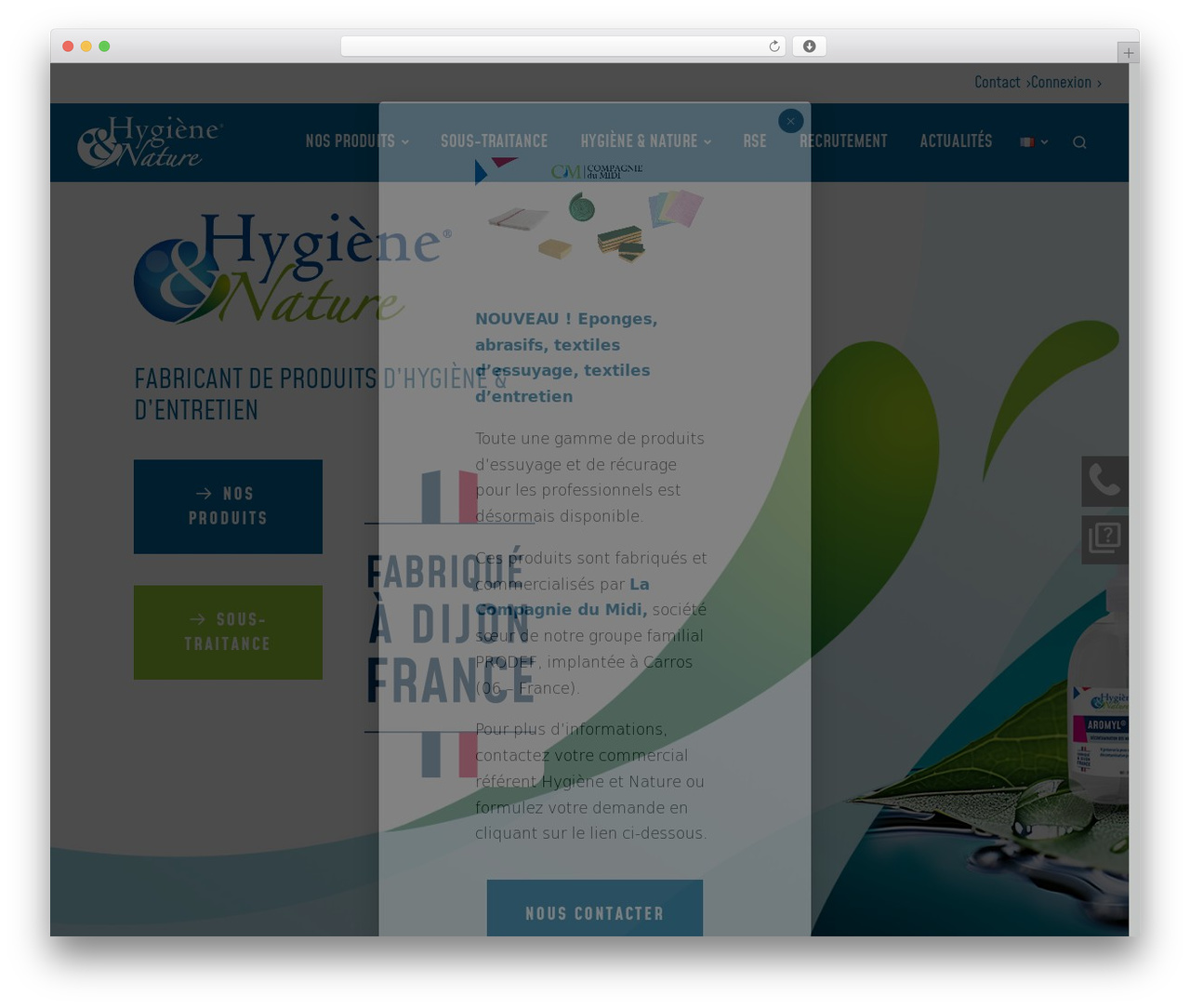Image resolution: width=1190 pixels, height=1008 pixels.
Task: Click the phone call side icon
Action: 1104,481
